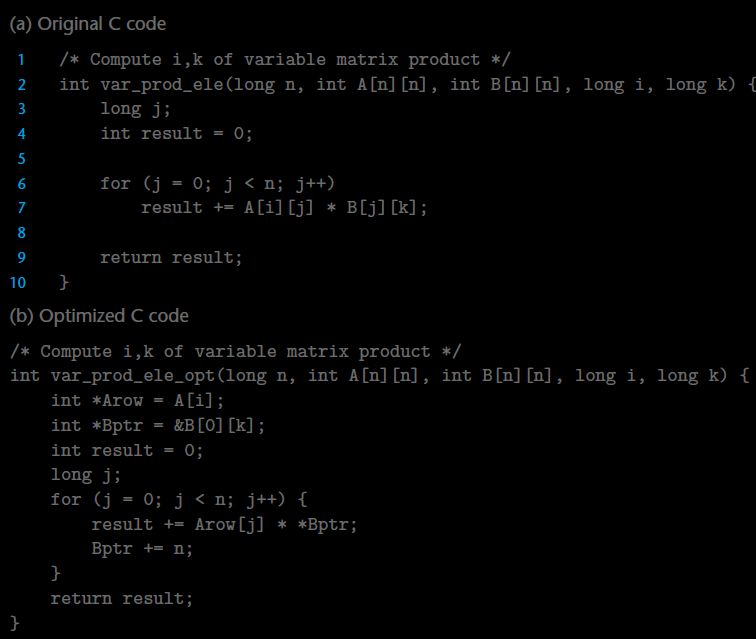Image resolution: width=756 pixels, height=639 pixels.
Task: Click "return result;" in the optimized code
Action: click(x=121, y=598)
